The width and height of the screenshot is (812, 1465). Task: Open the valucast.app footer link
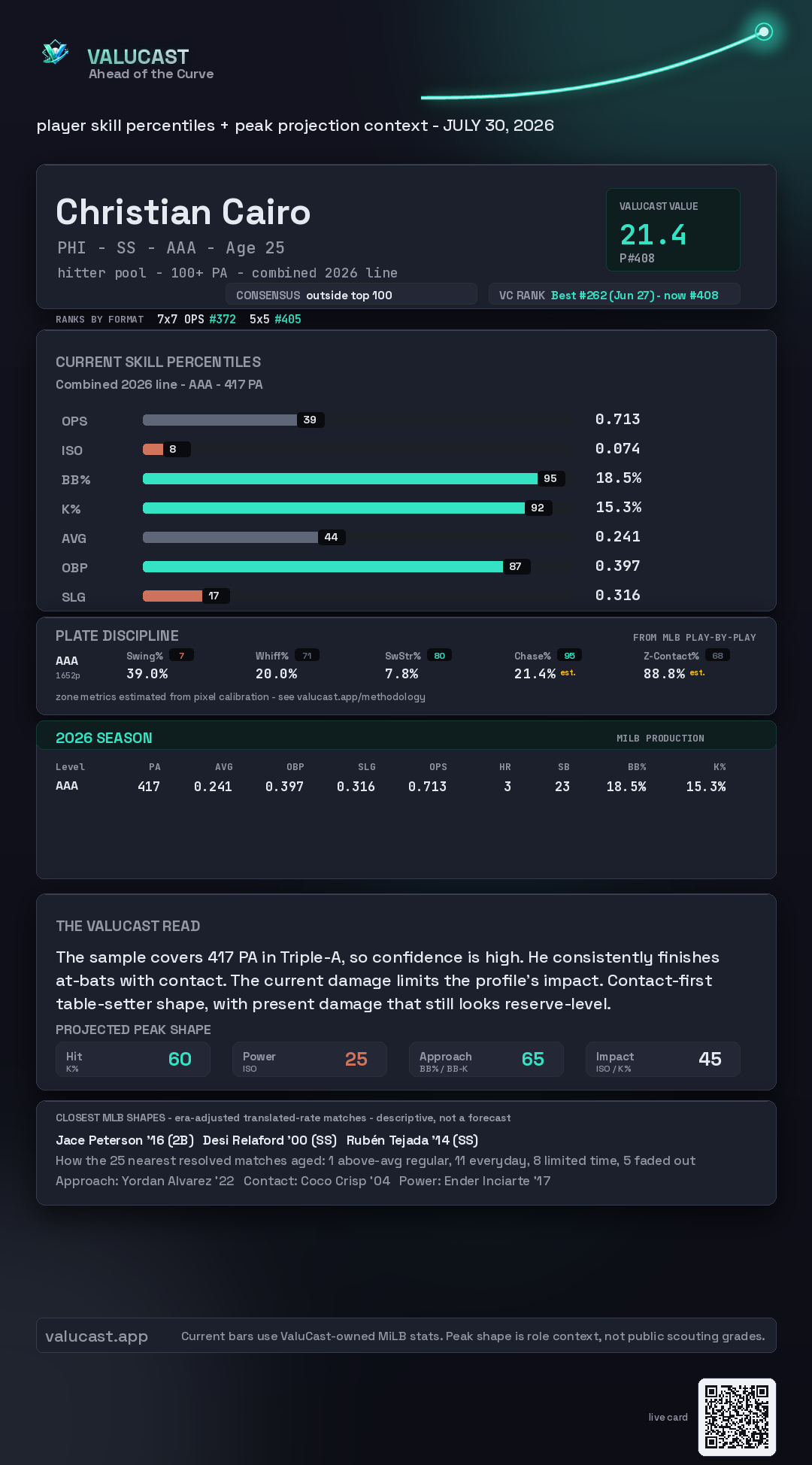click(96, 1336)
